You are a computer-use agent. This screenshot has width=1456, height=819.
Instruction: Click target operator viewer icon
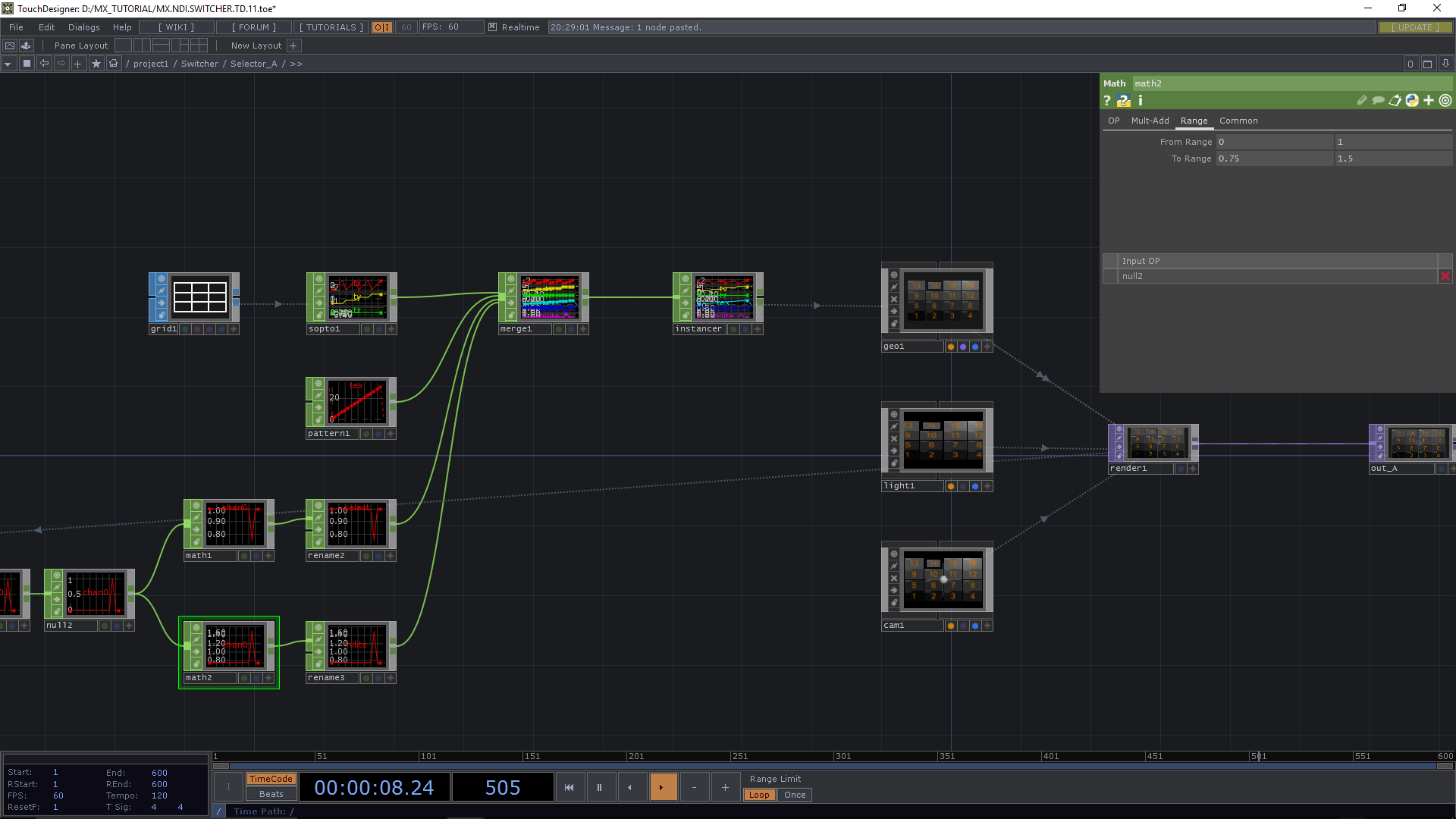(x=1445, y=100)
